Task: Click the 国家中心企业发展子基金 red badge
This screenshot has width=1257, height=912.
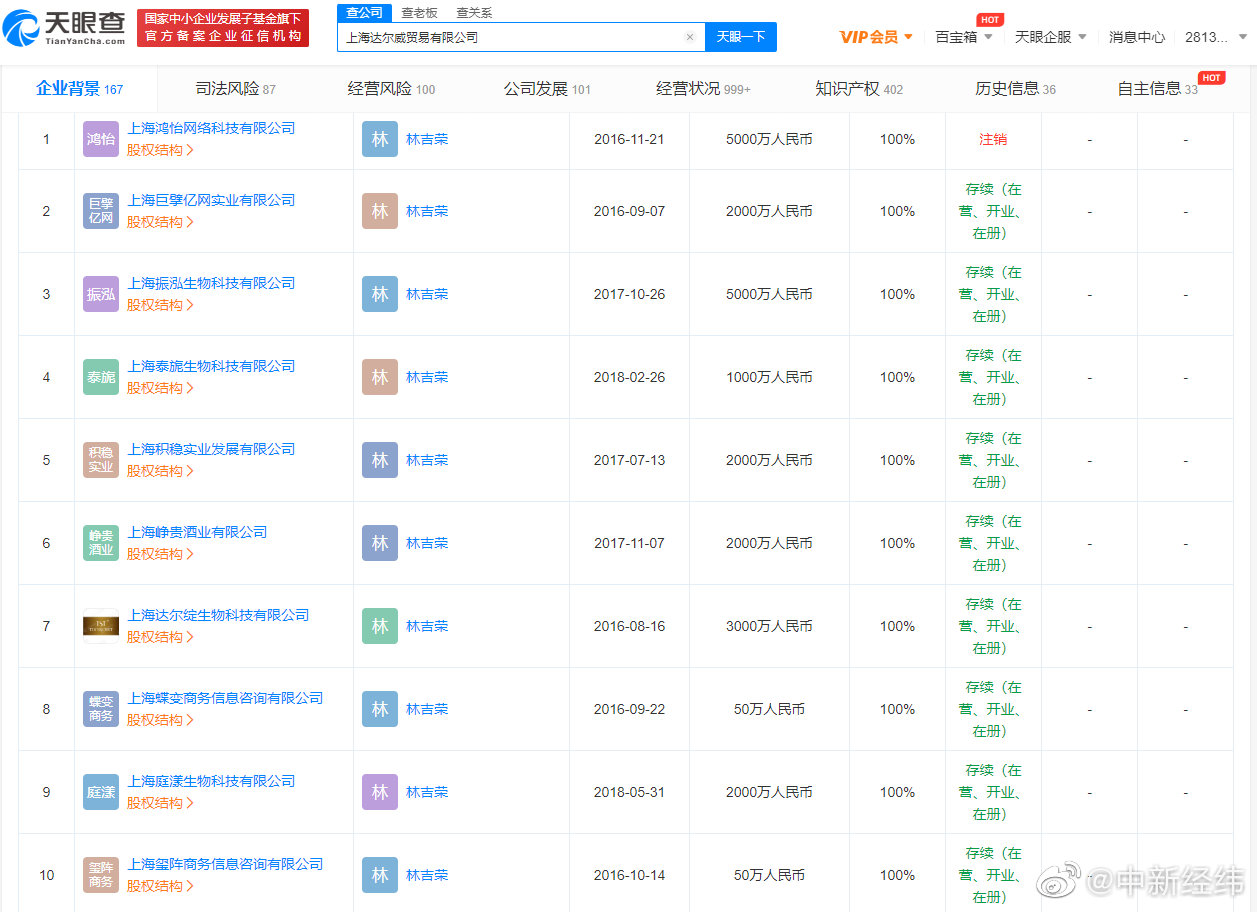Action: [x=222, y=28]
